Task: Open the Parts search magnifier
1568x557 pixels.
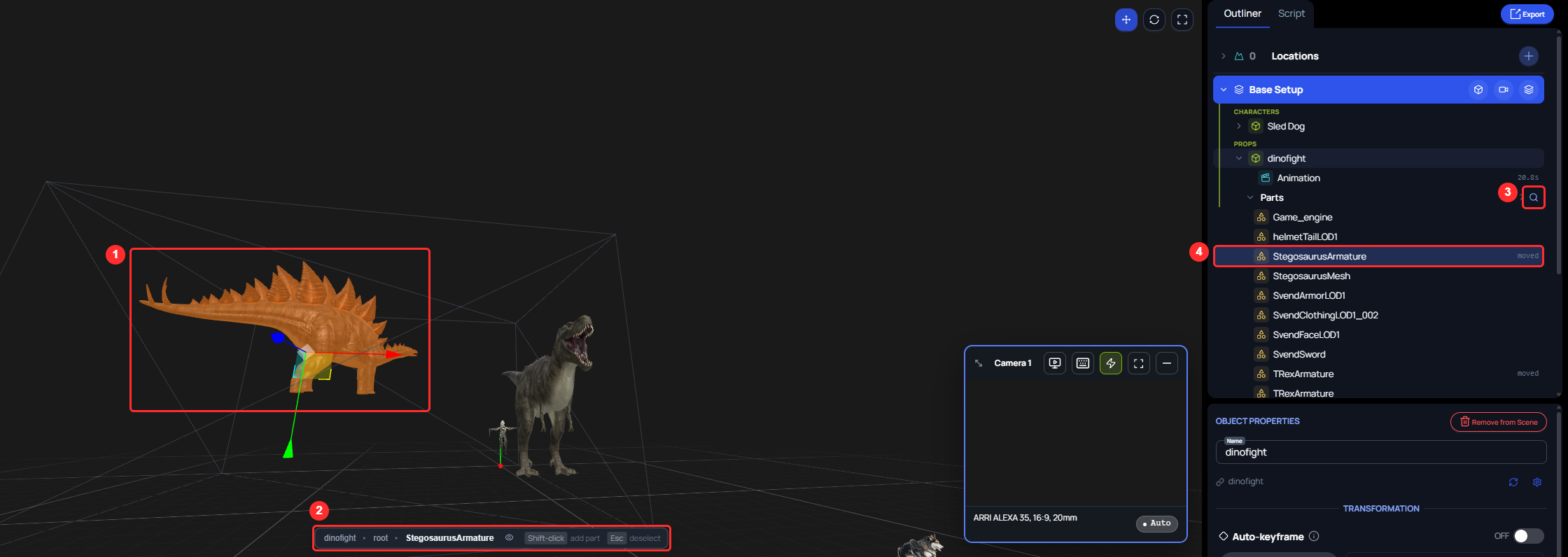Action: [1534, 197]
